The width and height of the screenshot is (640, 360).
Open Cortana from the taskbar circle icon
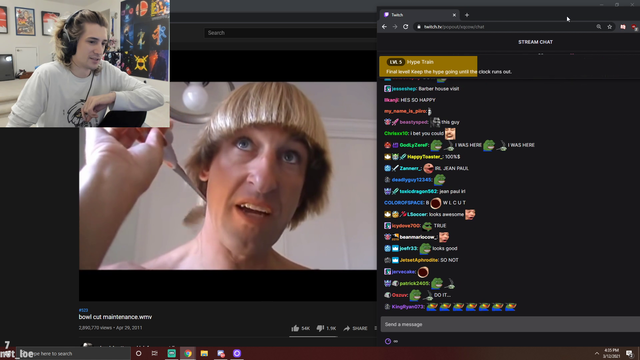tap(138, 353)
